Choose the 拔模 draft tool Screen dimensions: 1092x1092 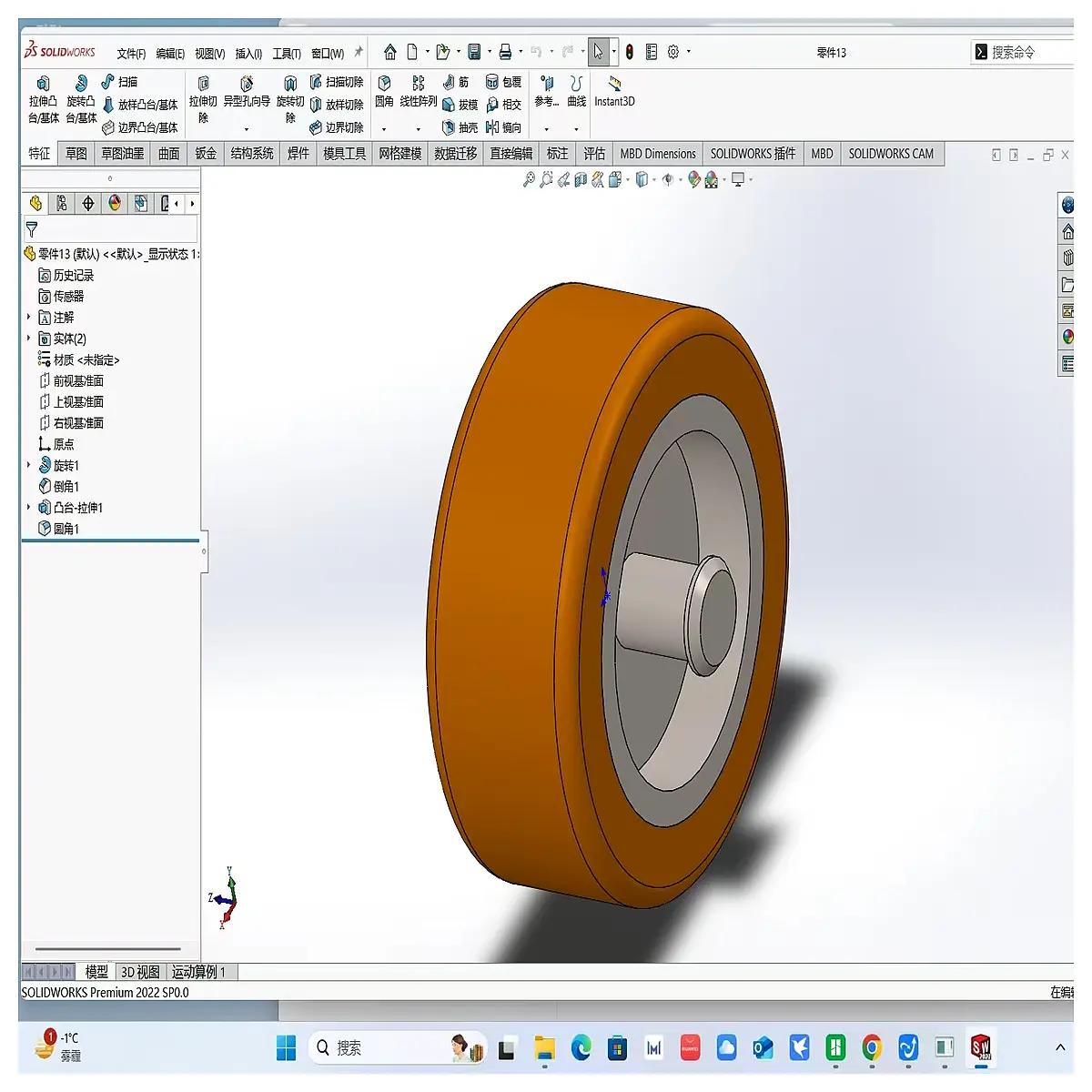[460, 105]
